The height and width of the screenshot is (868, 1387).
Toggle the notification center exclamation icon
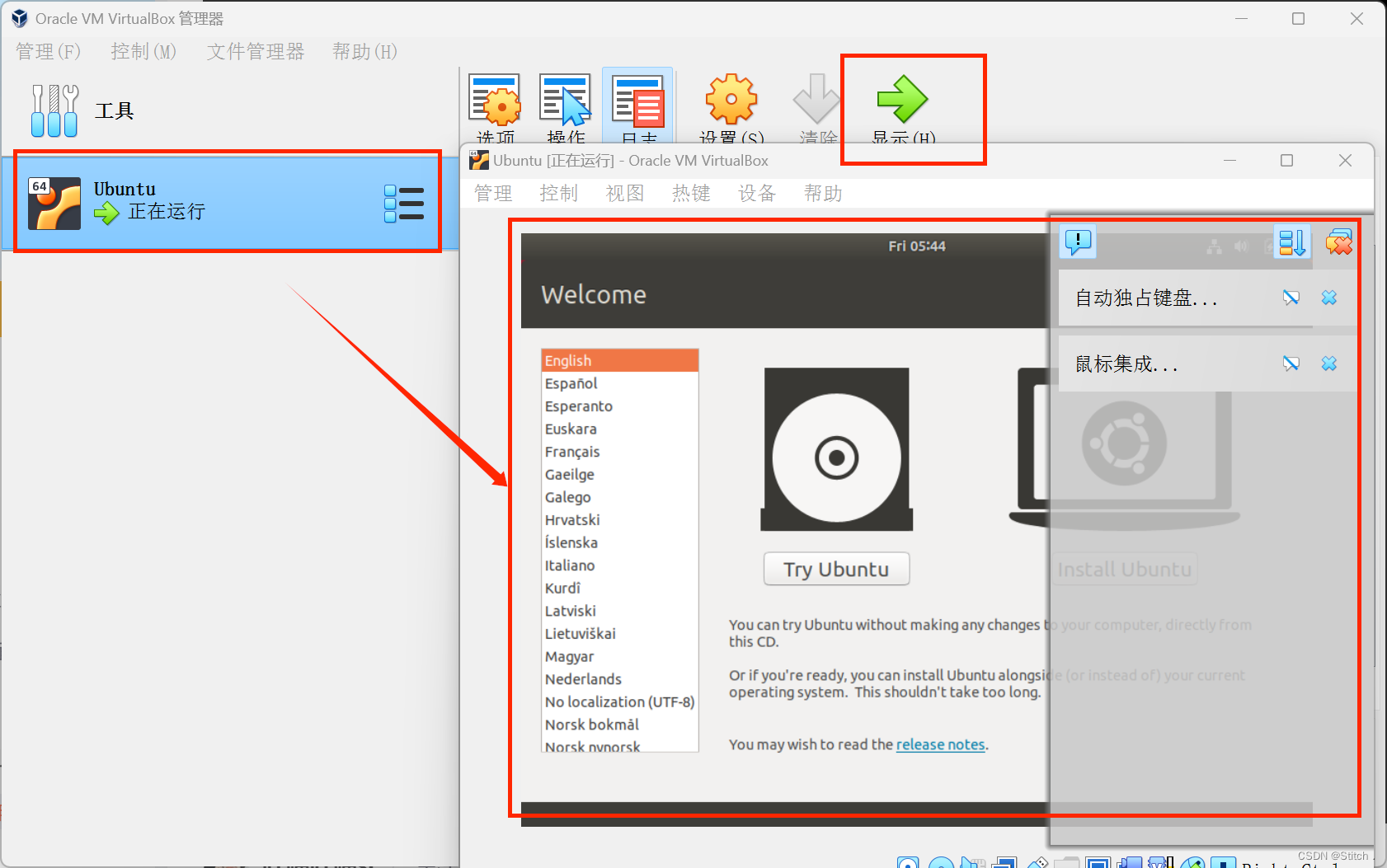pos(1078,242)
